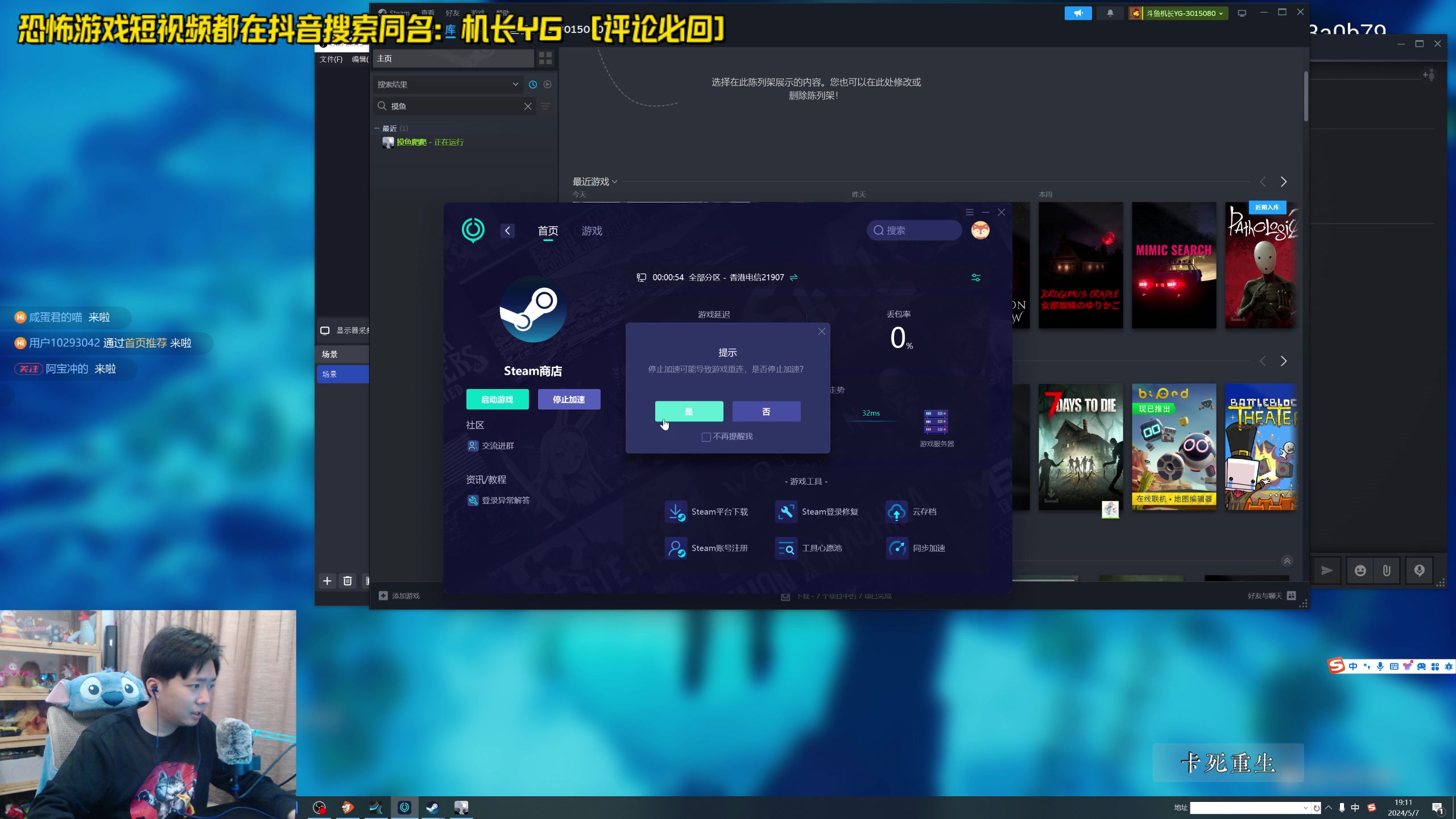1456x819 pixels.
Task: Check the 不再提醒我 checkbox
Action: 706,437
